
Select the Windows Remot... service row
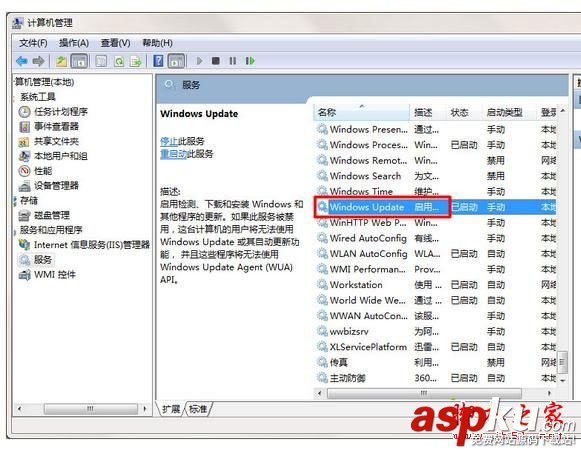(x=436, y=160)
